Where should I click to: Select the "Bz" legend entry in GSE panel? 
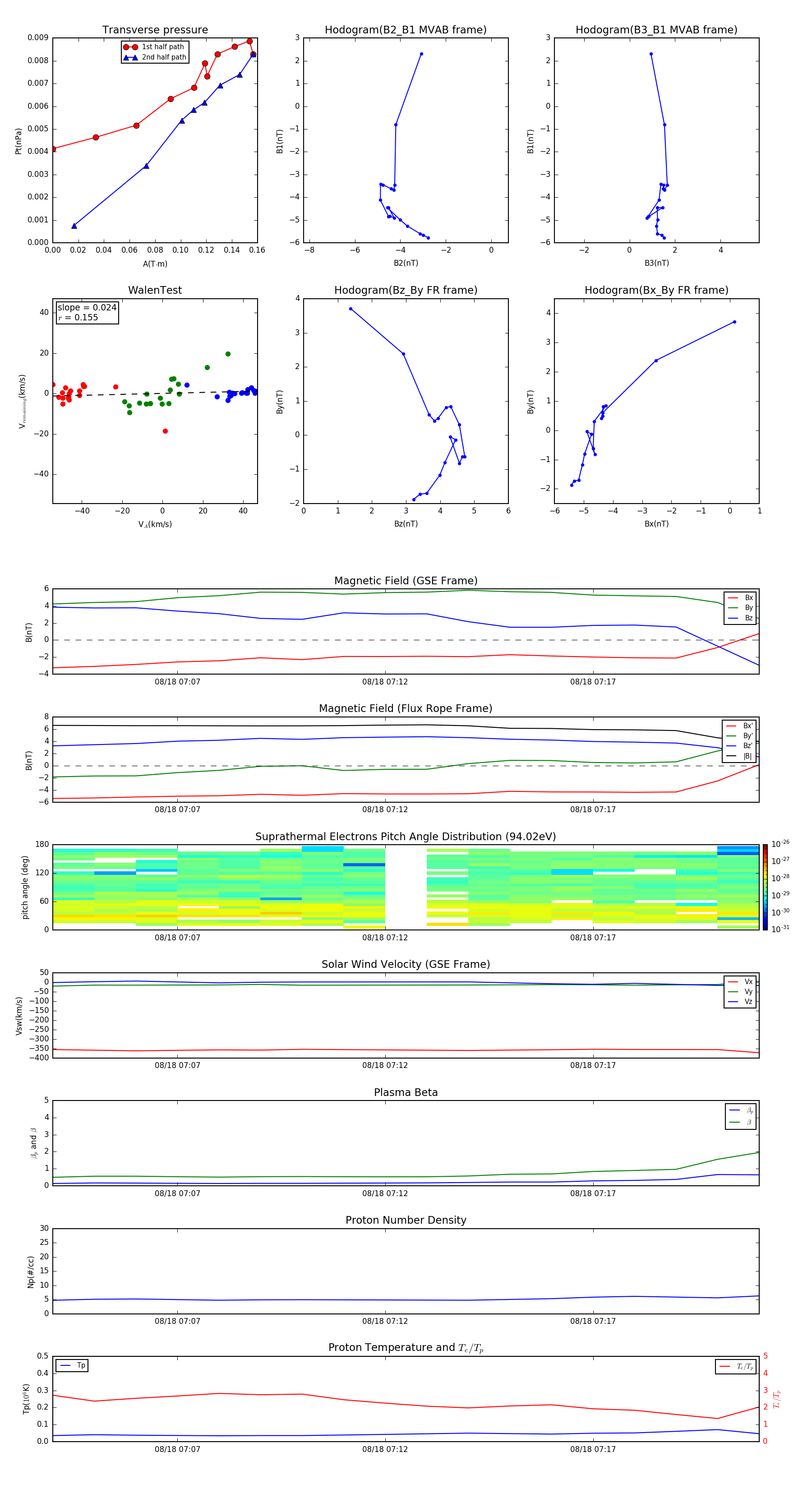[x=740, y=618]
